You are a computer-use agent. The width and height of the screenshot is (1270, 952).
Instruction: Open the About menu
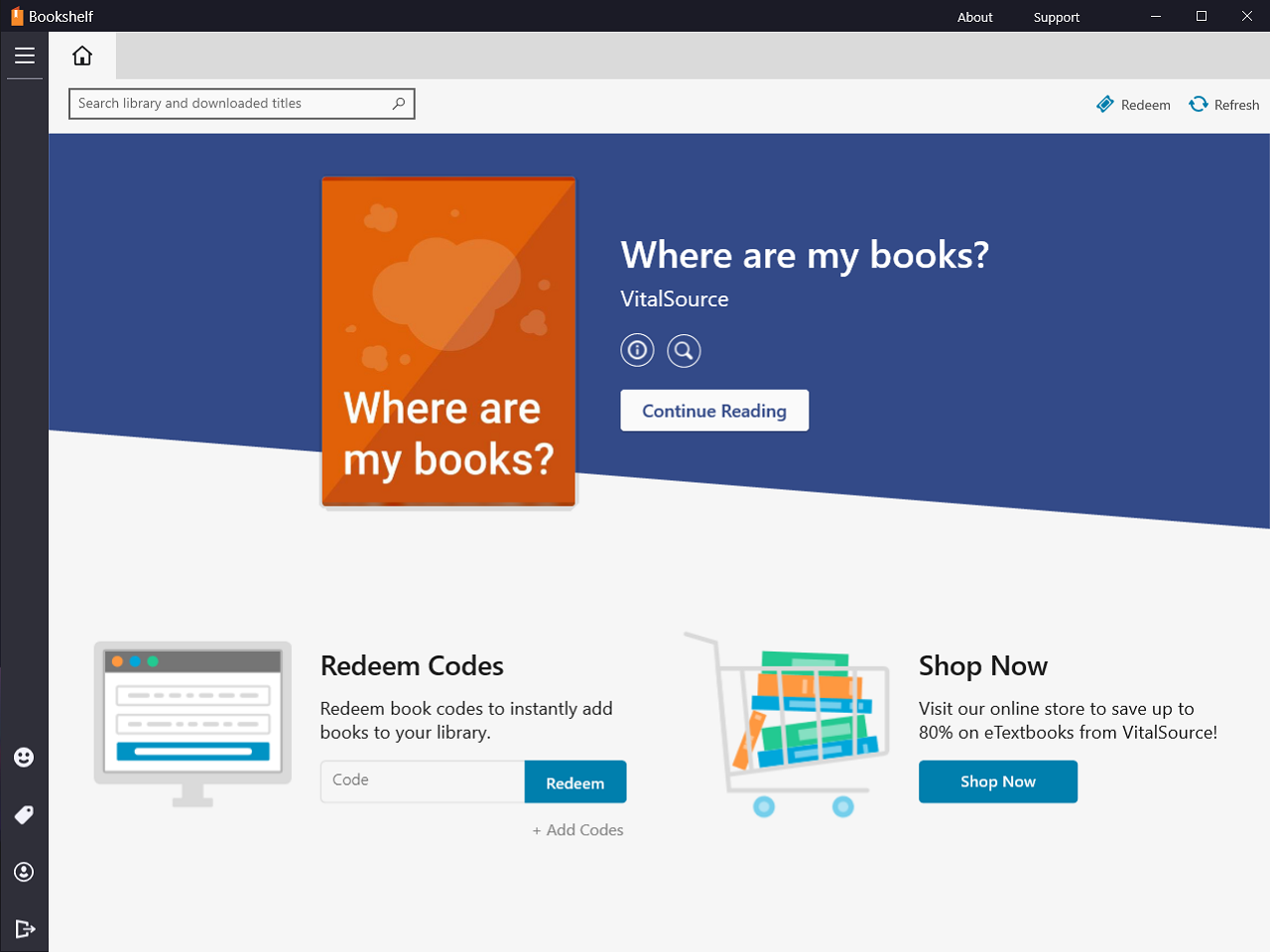click(974, 17)
